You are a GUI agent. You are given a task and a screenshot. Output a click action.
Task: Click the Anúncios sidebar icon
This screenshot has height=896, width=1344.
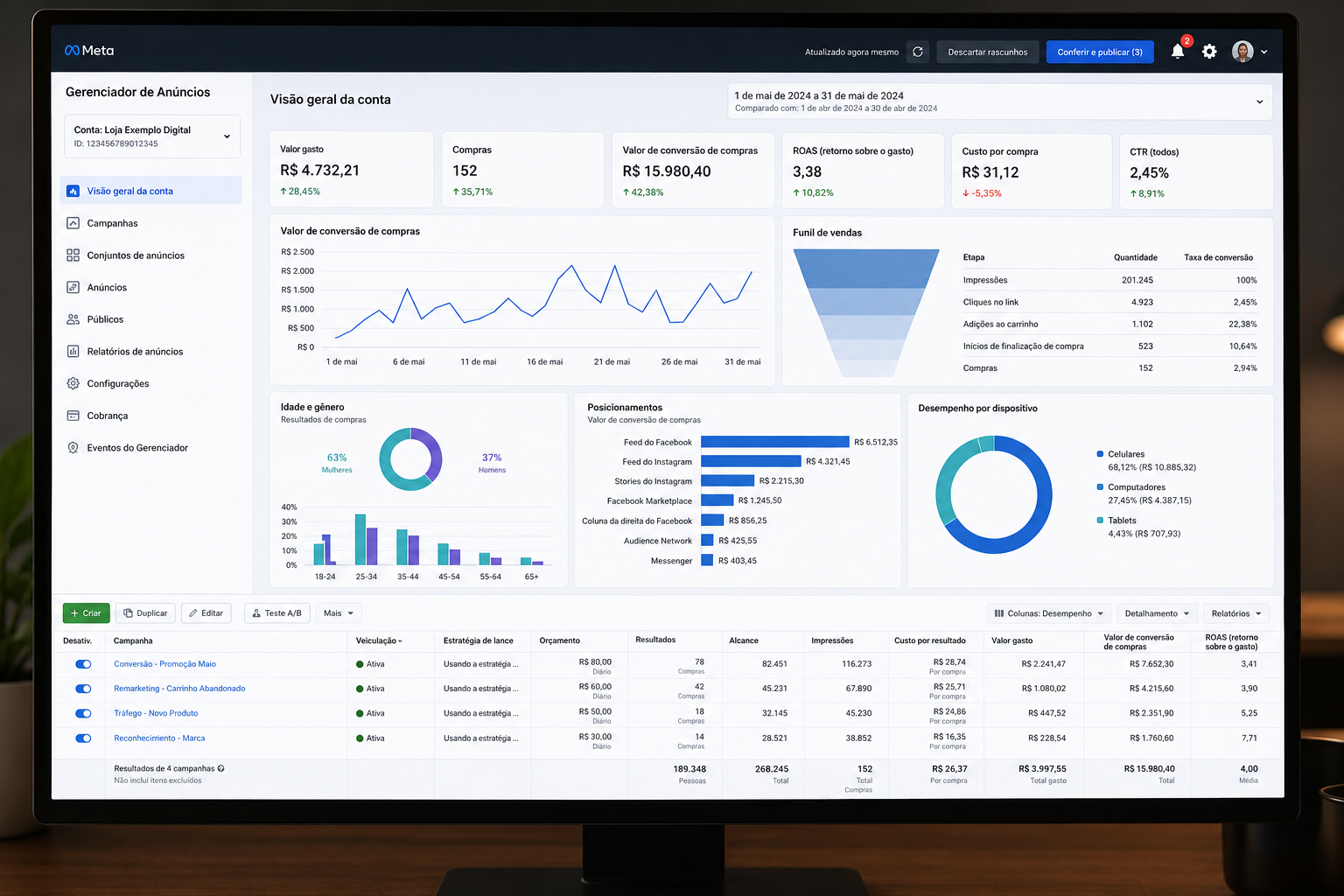73,287
